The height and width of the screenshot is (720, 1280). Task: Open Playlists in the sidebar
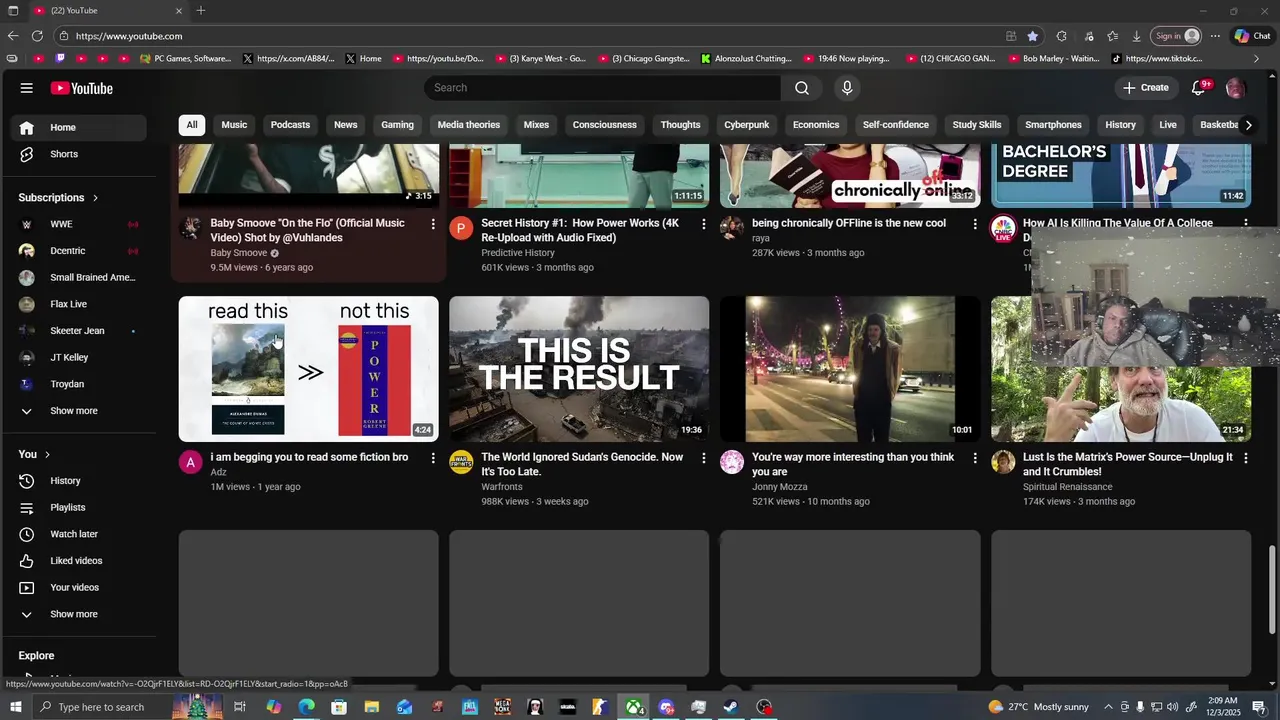point(78,507)
